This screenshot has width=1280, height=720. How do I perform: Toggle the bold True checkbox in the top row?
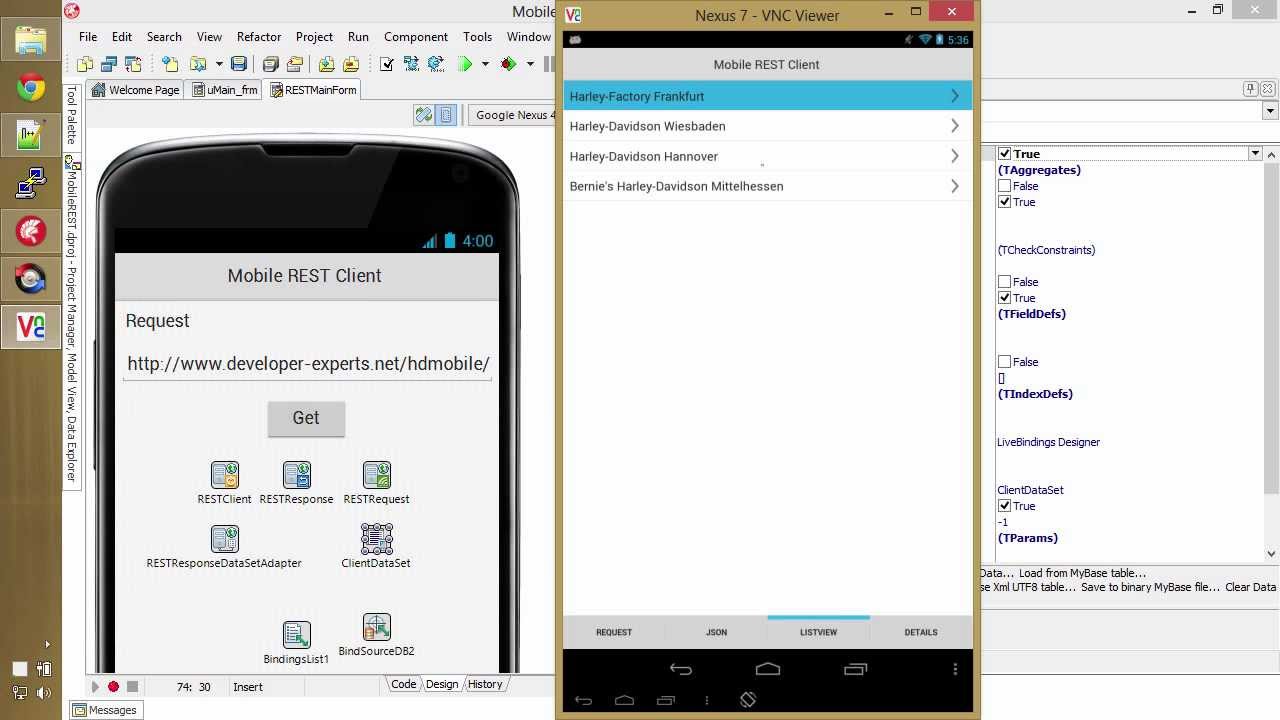[x=1005, y=154]
